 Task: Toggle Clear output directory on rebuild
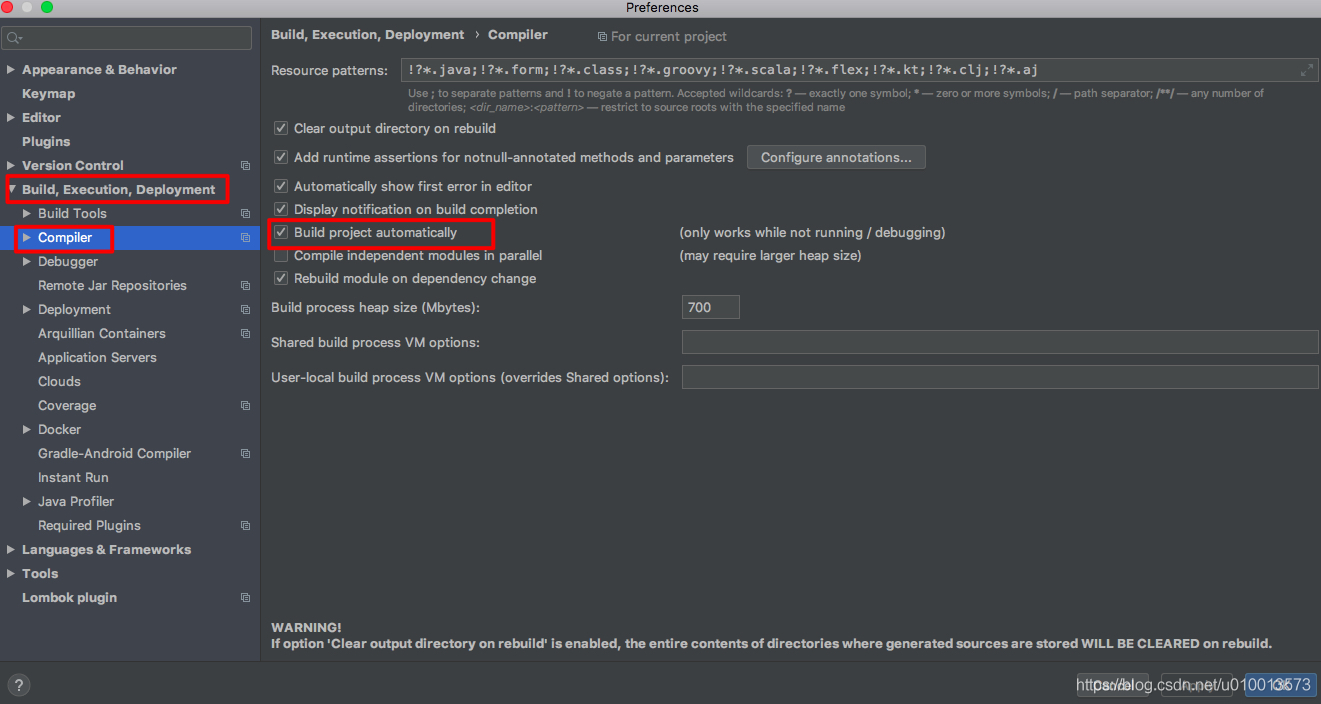click(x=281, y=128)
